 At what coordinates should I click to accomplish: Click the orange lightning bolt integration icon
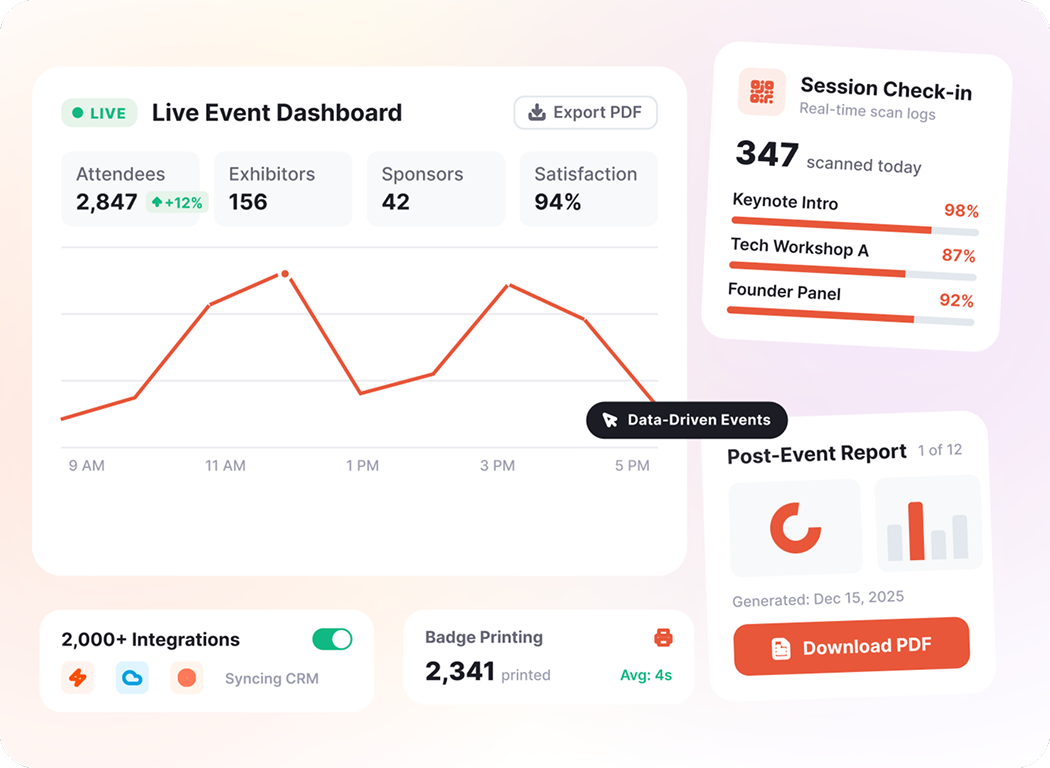coord(78,678)
